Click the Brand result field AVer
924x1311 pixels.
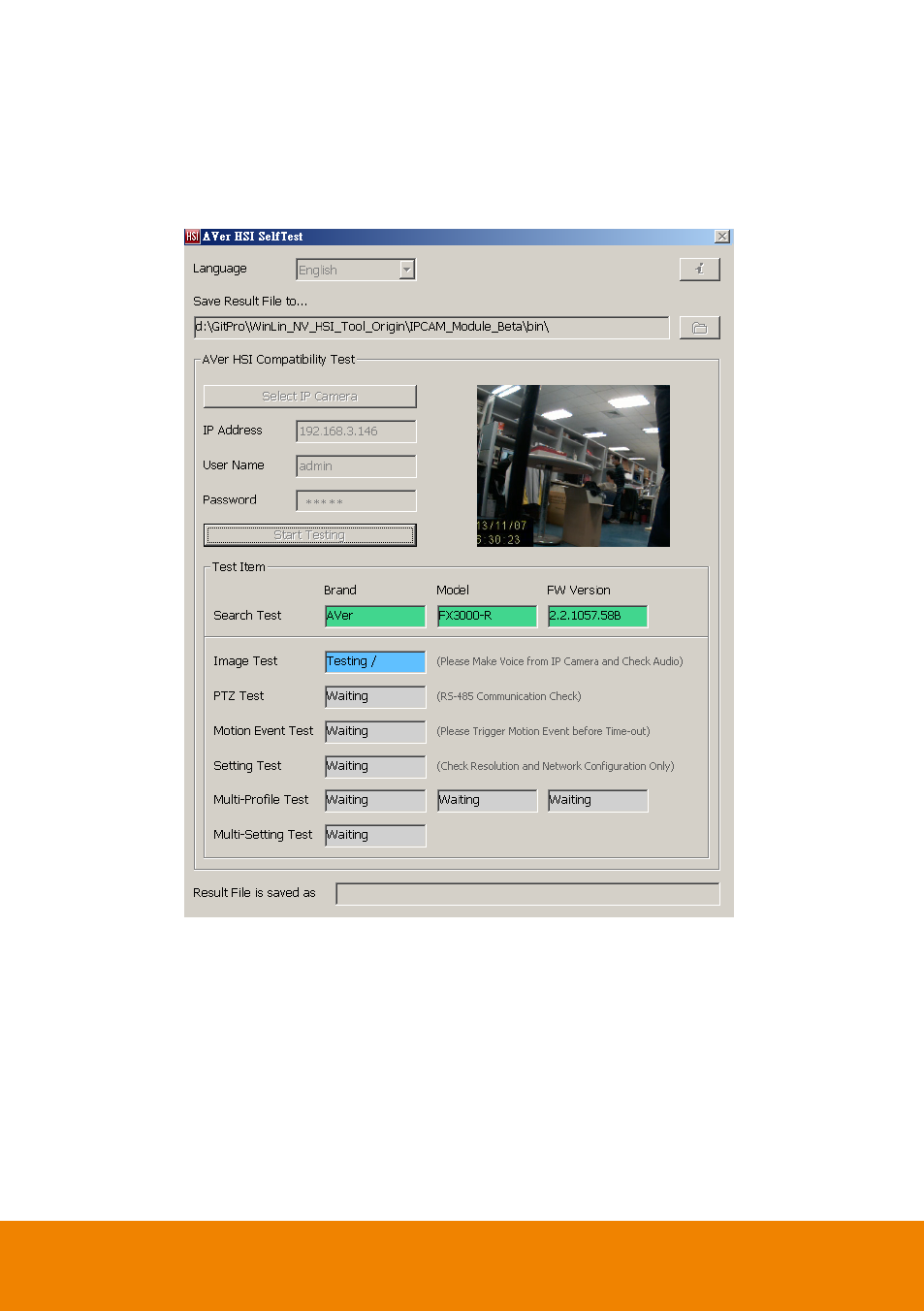coord(375,616)
